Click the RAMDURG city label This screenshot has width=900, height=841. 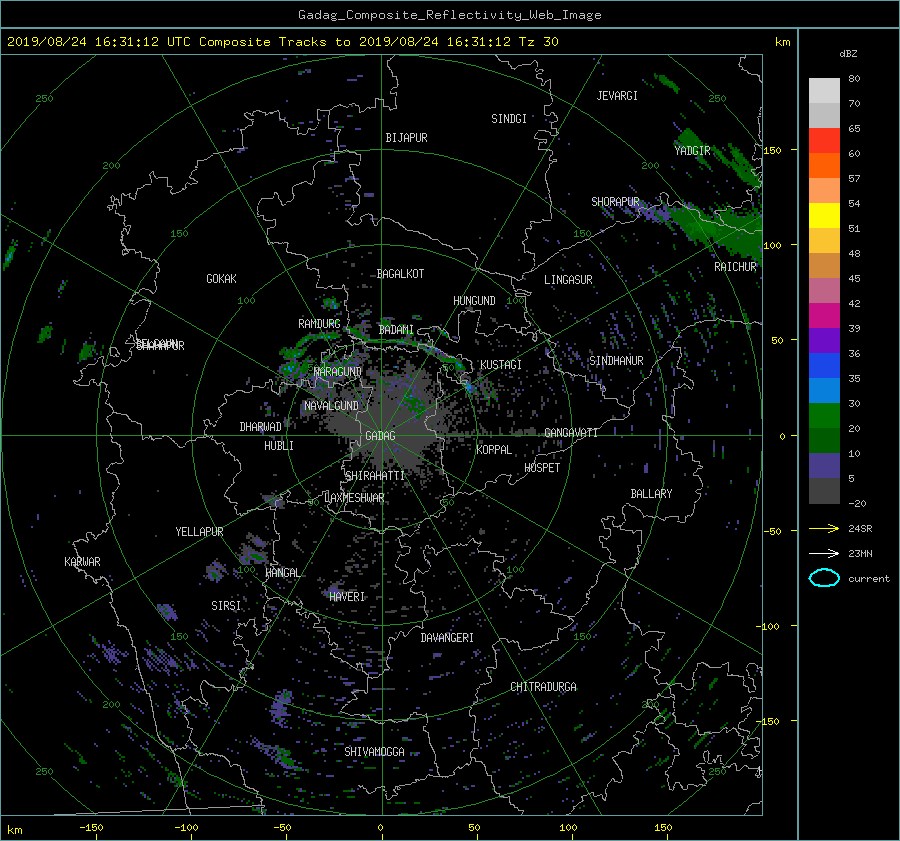(x=319, y=324)
